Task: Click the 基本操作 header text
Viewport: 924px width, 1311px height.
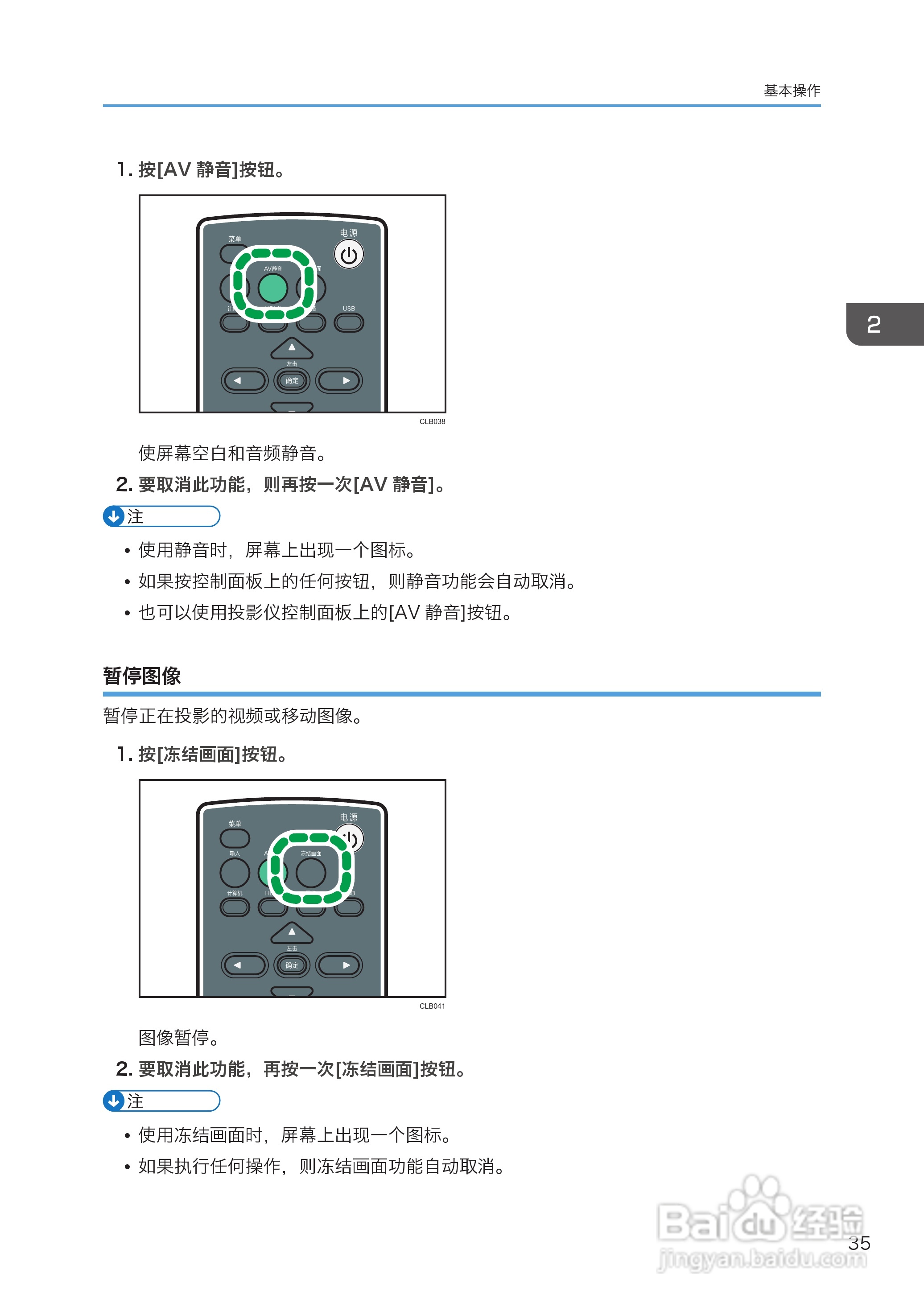Action: pyautogui.click(x=792, y=90)
